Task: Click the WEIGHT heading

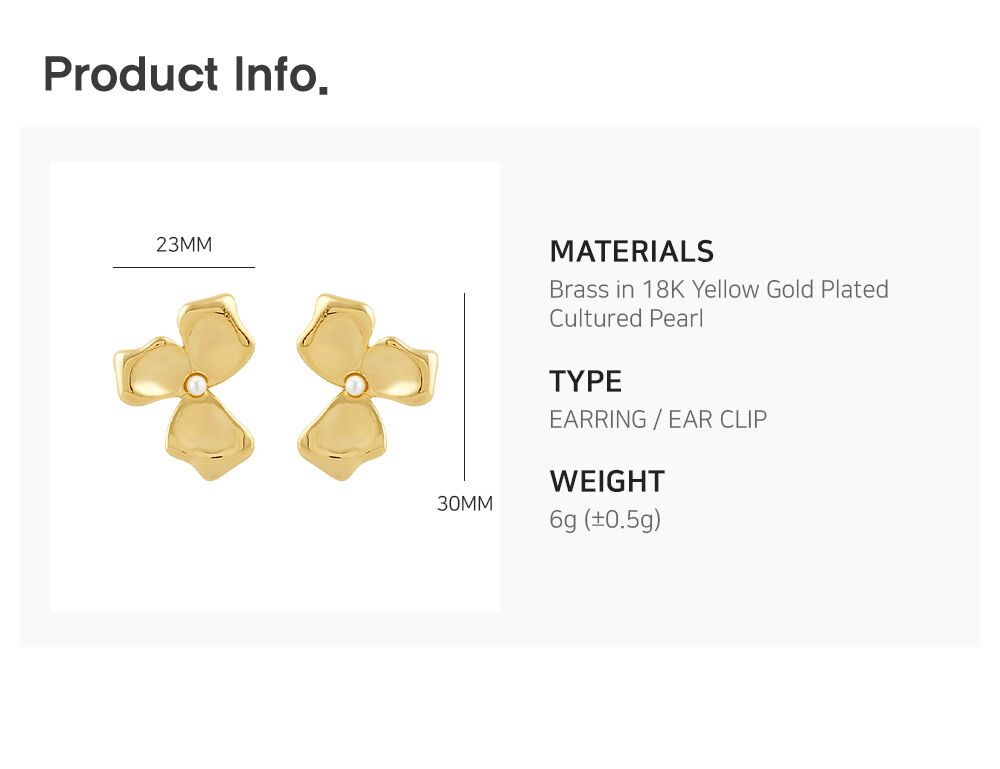Action: coord(607,481)
